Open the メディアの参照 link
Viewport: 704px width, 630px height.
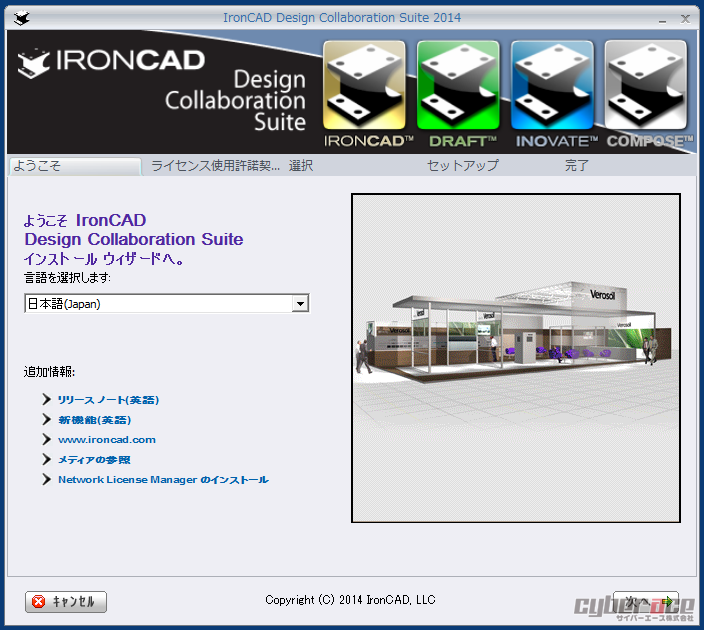(94, 459)
